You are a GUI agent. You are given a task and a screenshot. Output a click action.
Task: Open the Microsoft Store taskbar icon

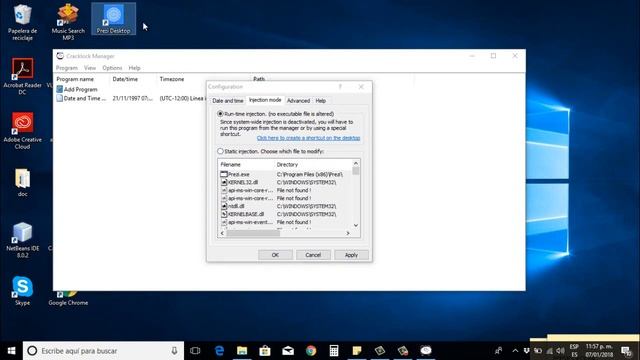coord(265,351)
